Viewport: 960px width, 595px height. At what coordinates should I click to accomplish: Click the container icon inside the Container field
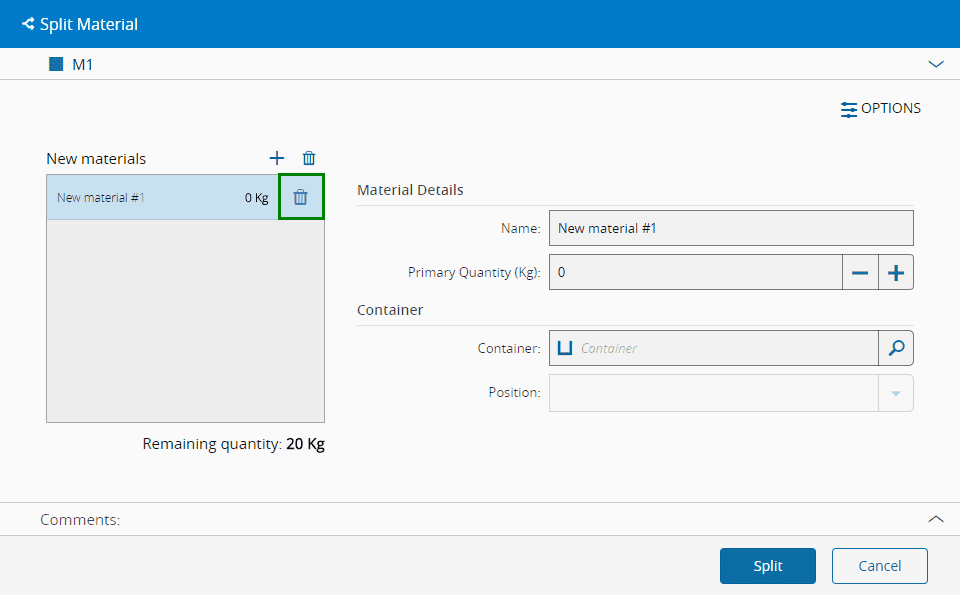point(565,348)
